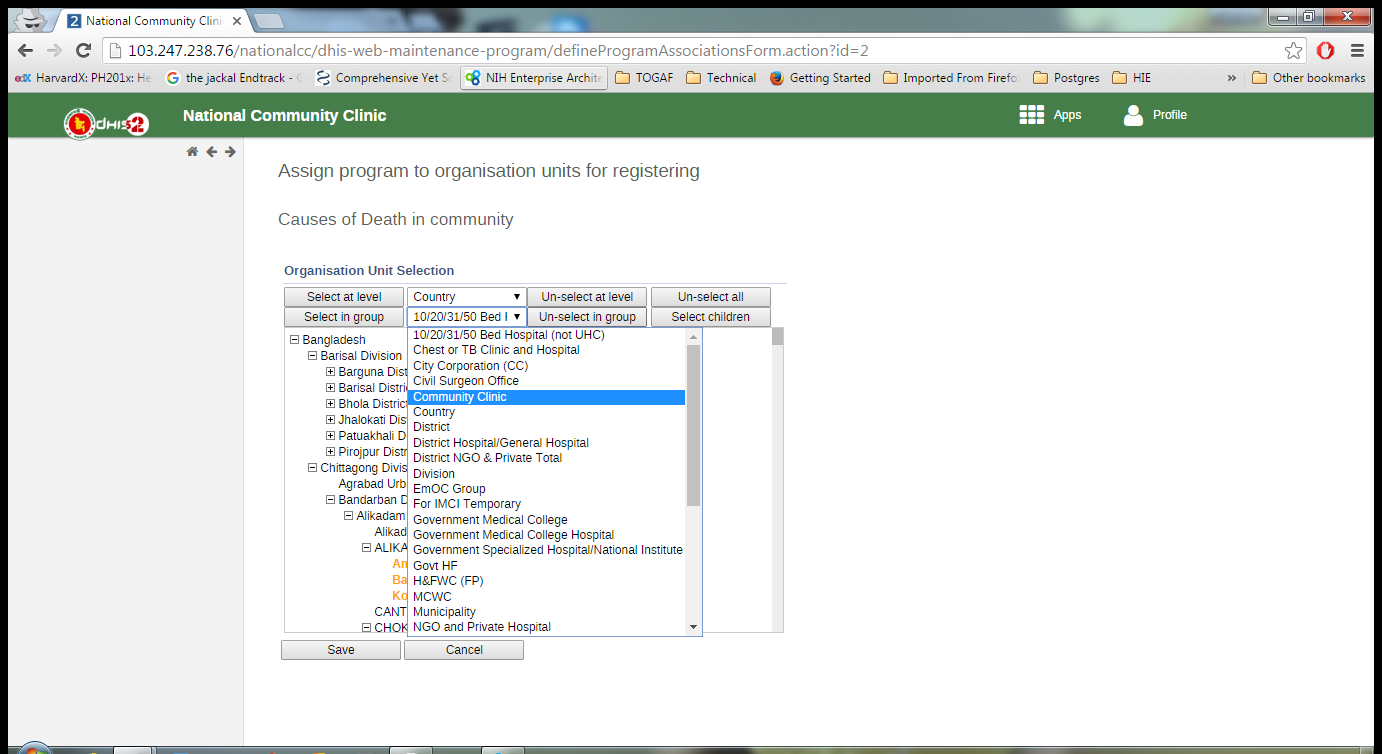
Task: Collapse the Barisal Division node
Action: coord(313,356)
